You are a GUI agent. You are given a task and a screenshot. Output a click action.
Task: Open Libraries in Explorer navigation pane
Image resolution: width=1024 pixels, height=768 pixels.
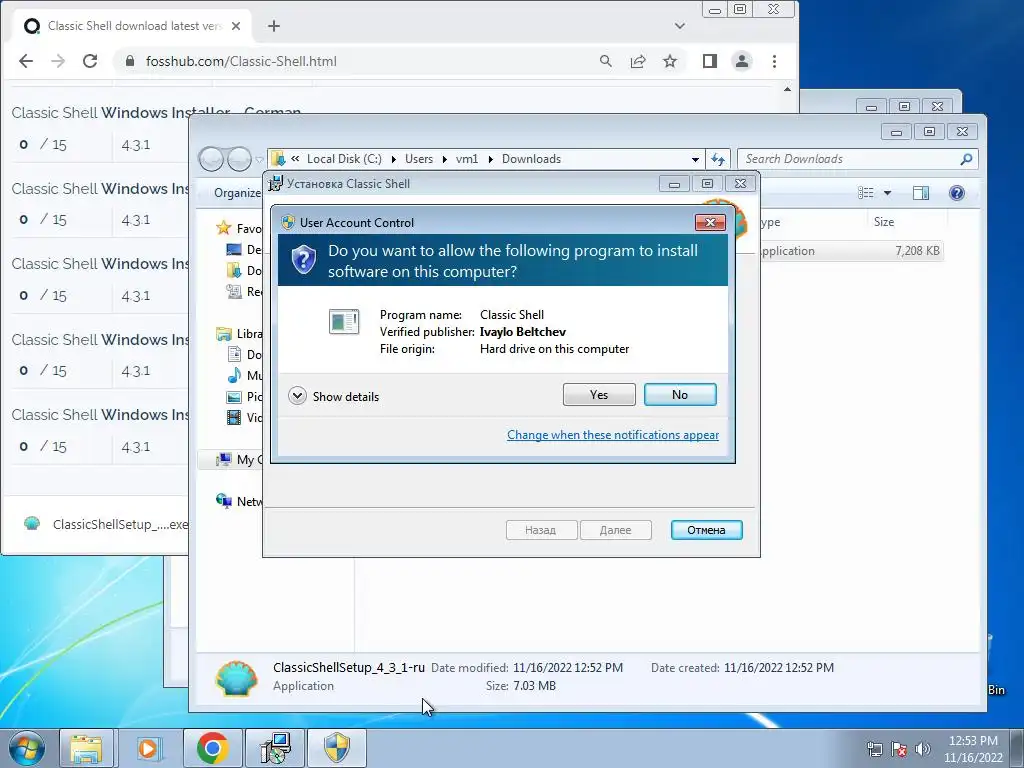(x=240, y=334)
